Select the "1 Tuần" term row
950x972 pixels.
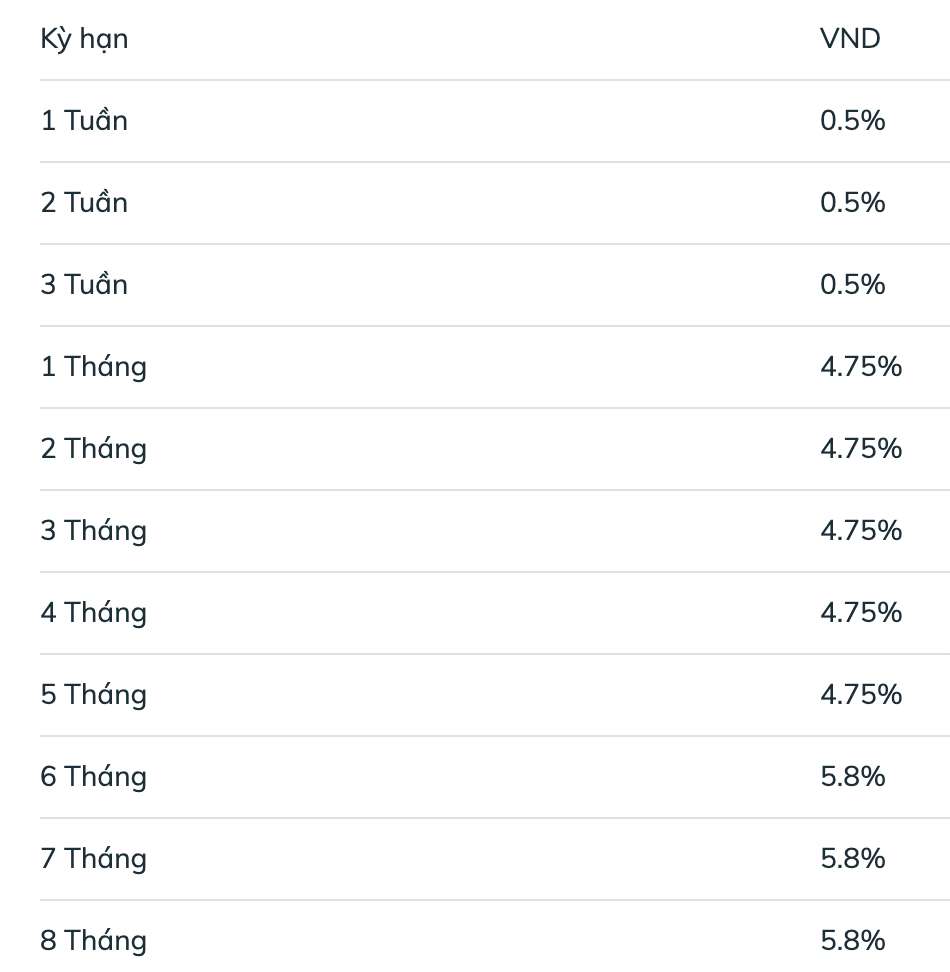[84, 121]
